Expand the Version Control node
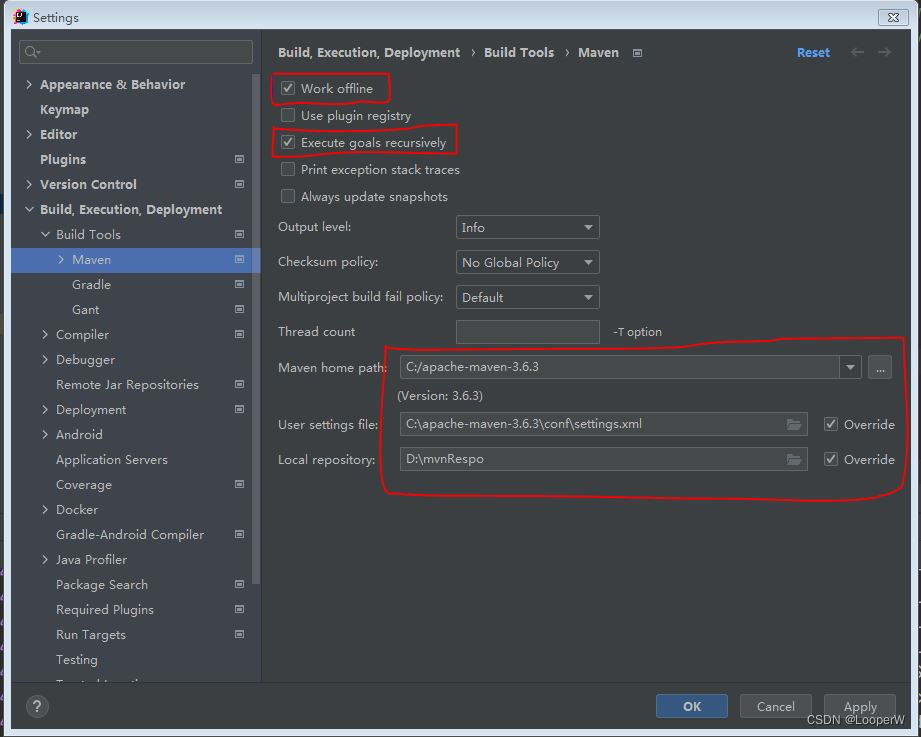This screenshot has width=921, height=737. click(29, 184)
